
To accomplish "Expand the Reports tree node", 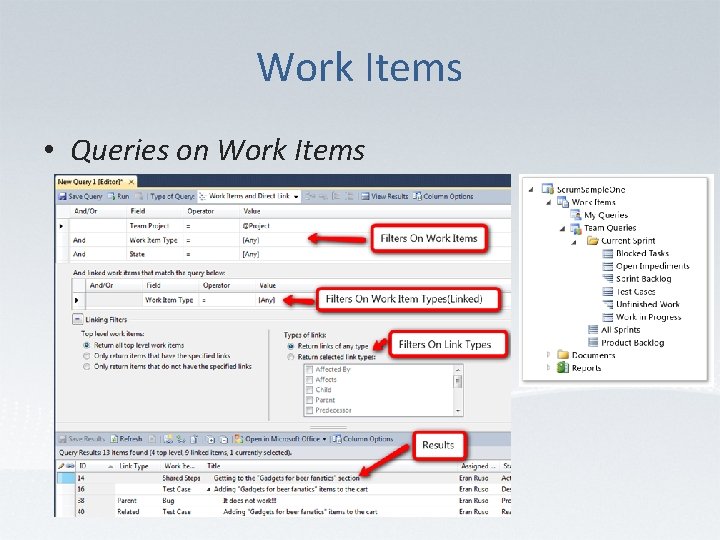I will (x=548, y=367).
